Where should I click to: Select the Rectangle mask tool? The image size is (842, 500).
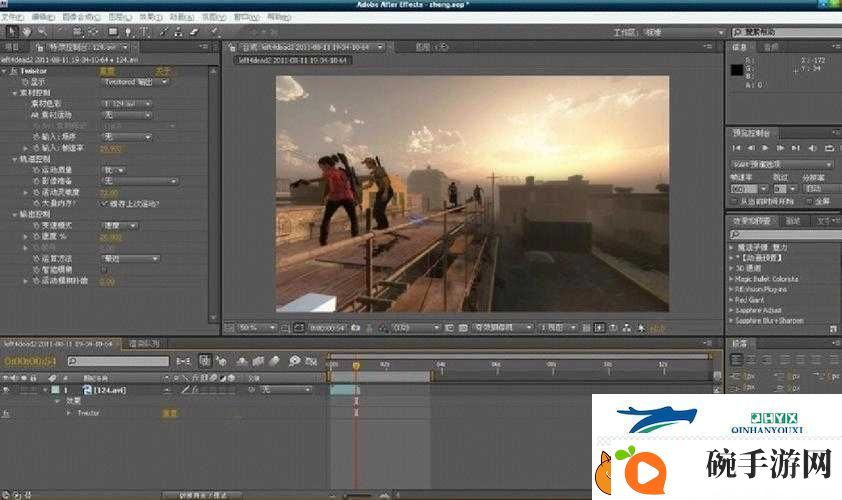pyautogui.click(x=113, y=32)
